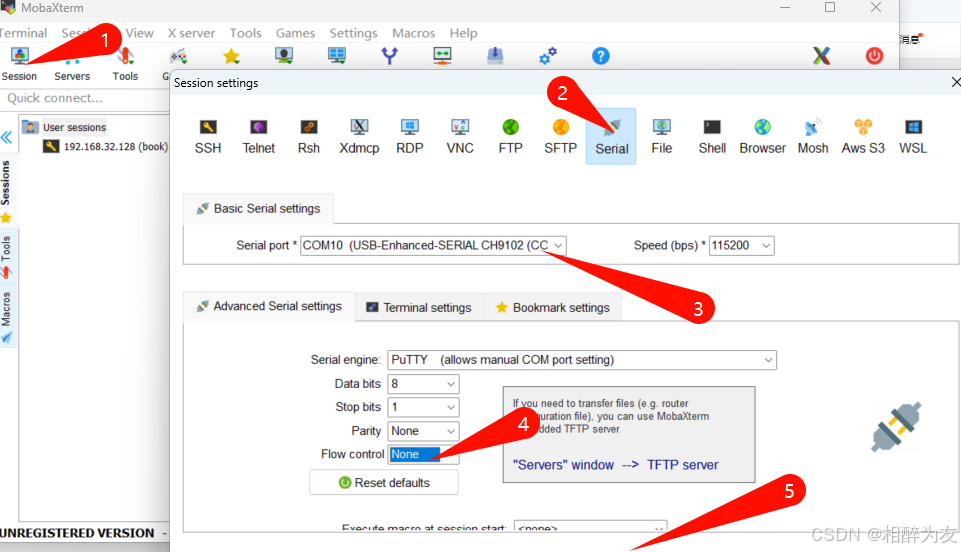961x552 pixels.
Task: Open the Settings gears toolbar icon
Action: pyautogui.click(x=548, y=56)
